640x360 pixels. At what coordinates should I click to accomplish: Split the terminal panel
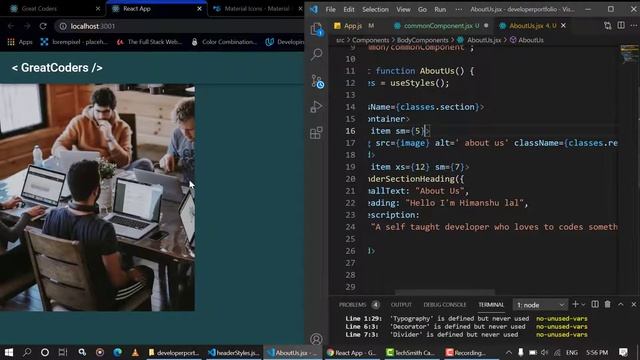pyautogui.click(x=595, y=304)
